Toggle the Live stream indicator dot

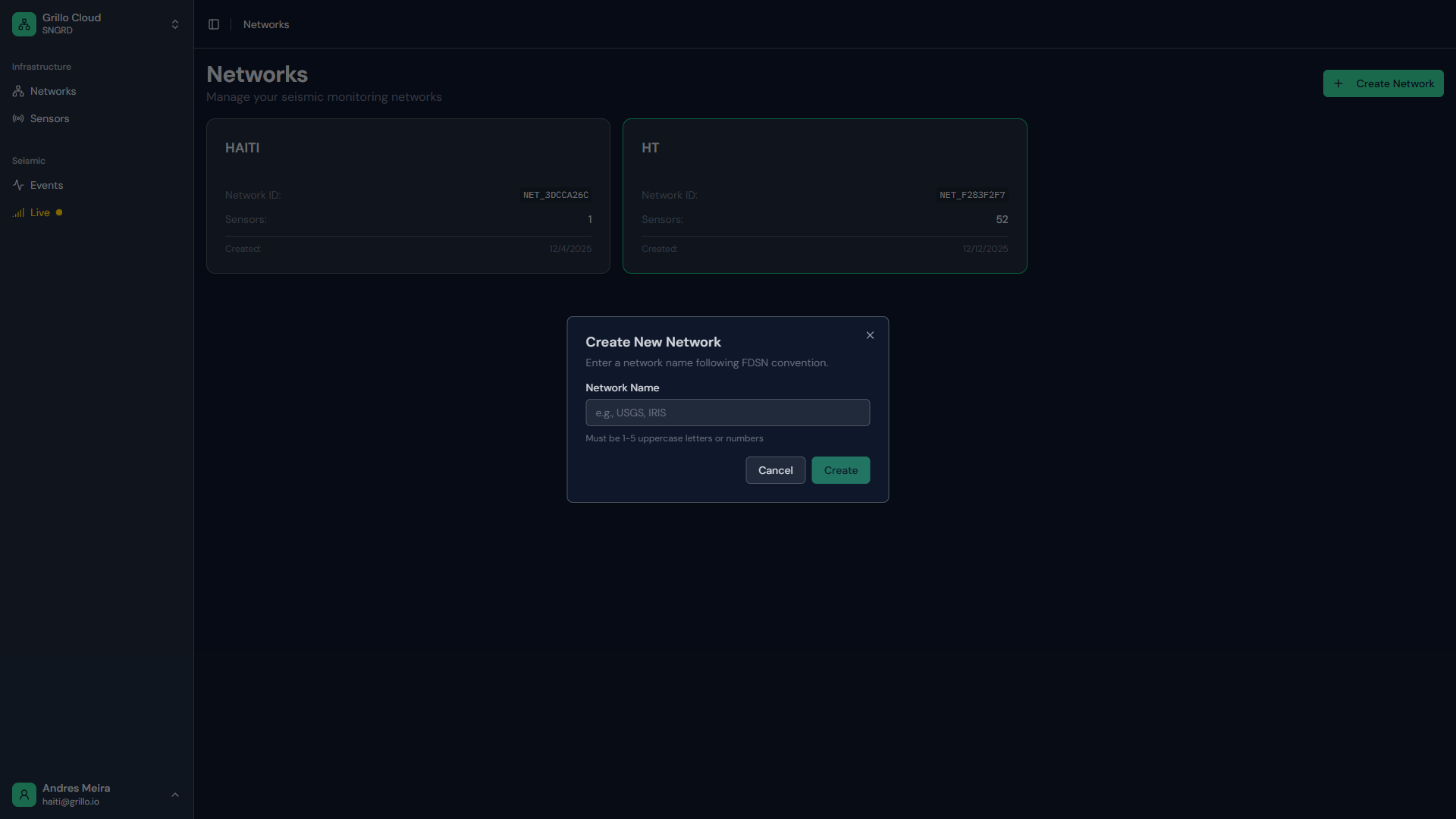point(59,212)
